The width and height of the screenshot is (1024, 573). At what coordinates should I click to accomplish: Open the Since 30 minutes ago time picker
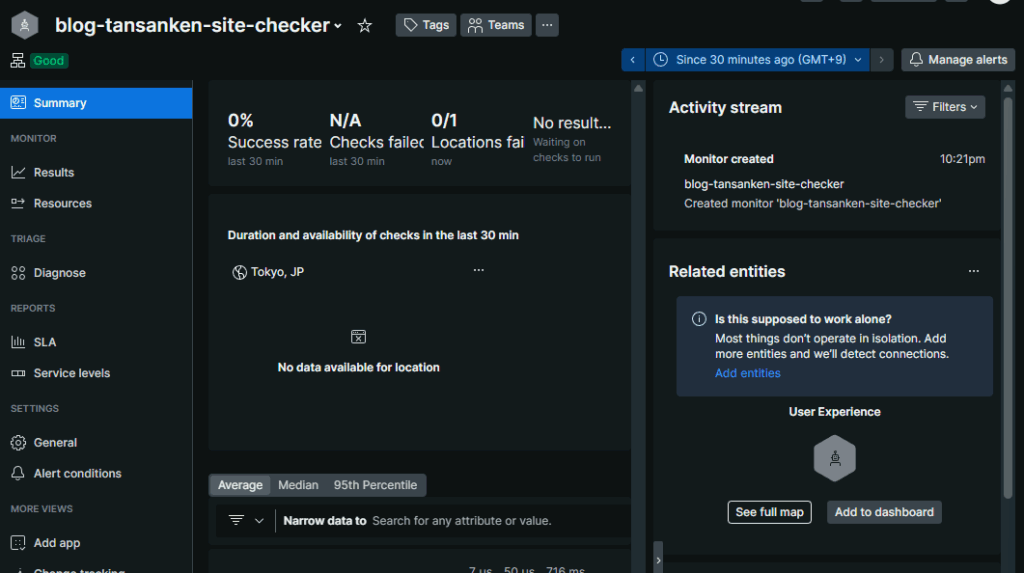pyautogui.click(x=758, y=59)
